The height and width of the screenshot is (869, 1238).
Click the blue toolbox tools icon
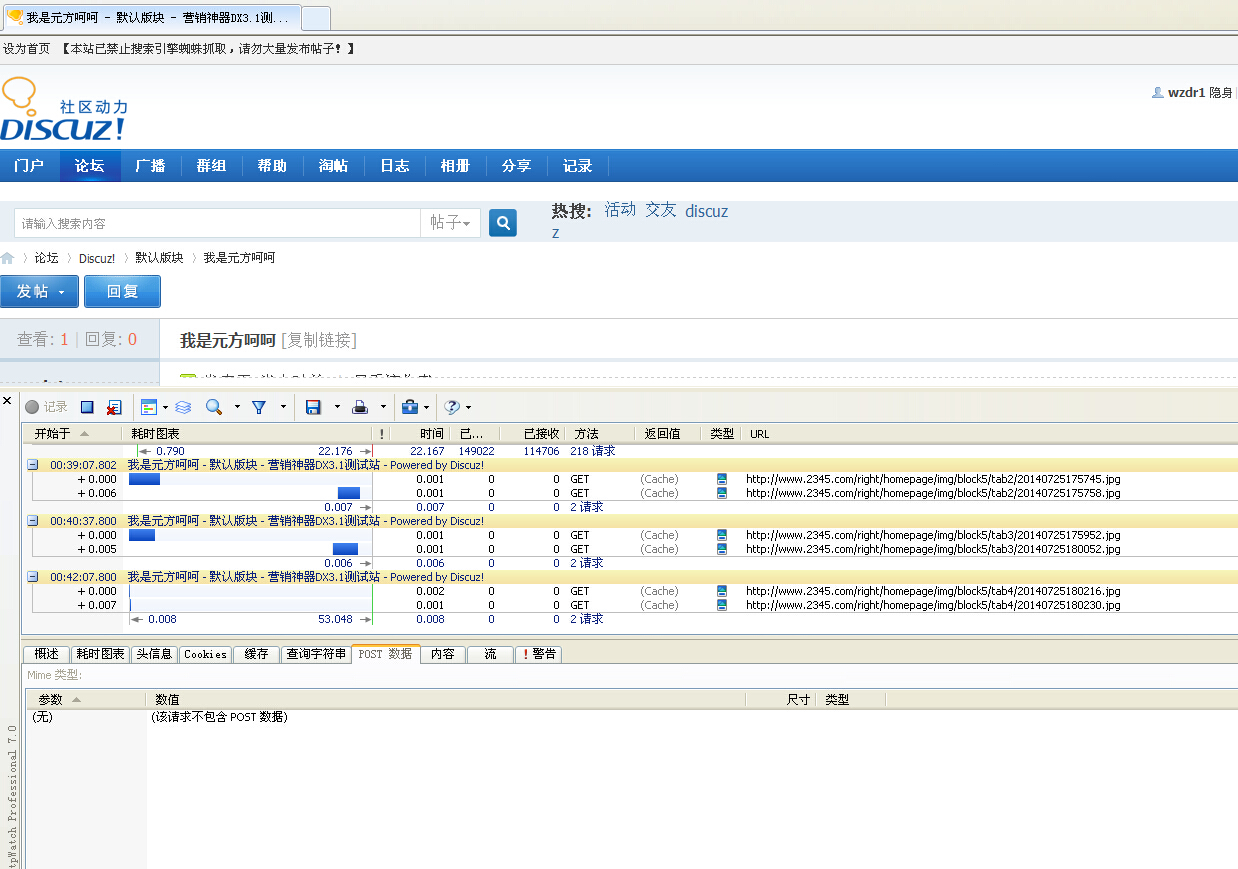[x=409, y=407]
